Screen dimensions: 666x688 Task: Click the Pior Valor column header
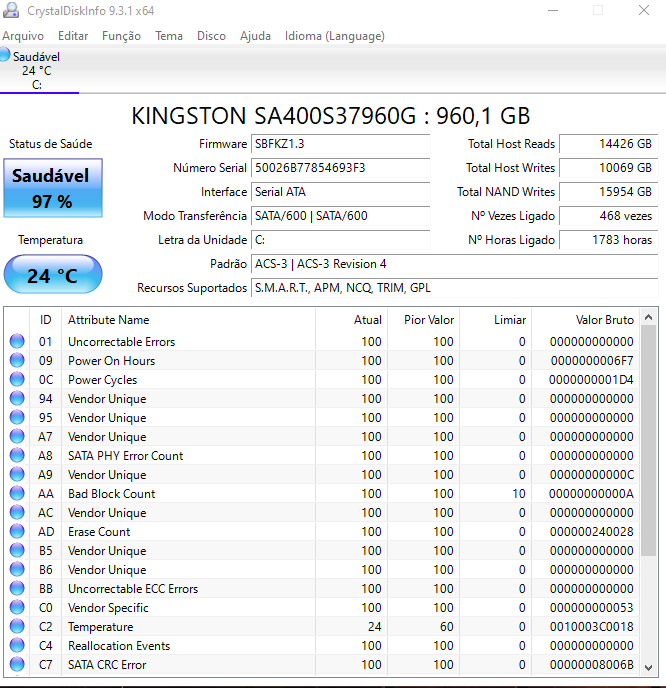[x=423, y=320]
